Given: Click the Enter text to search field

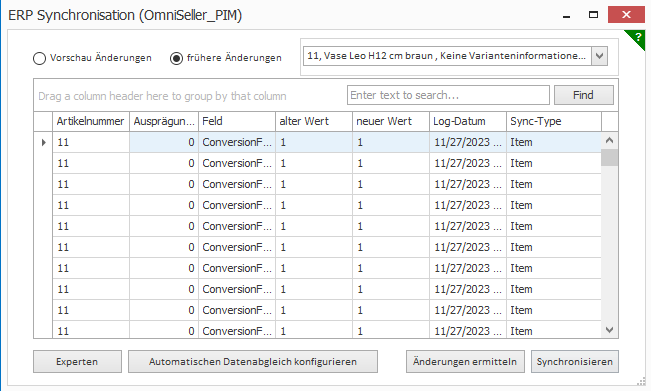Looking at the screenshot, I should click(448, 95).
